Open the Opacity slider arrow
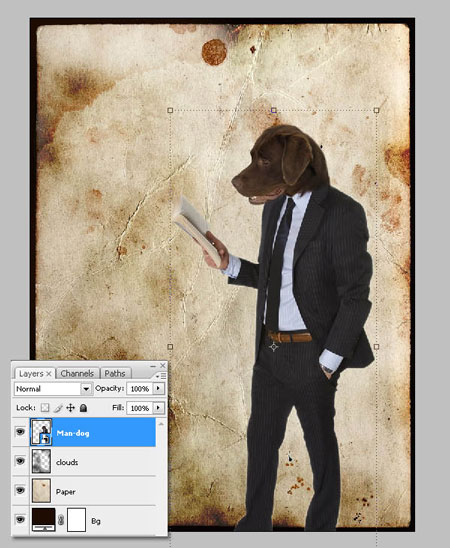The image size is (450, 548). coord(158,388)
